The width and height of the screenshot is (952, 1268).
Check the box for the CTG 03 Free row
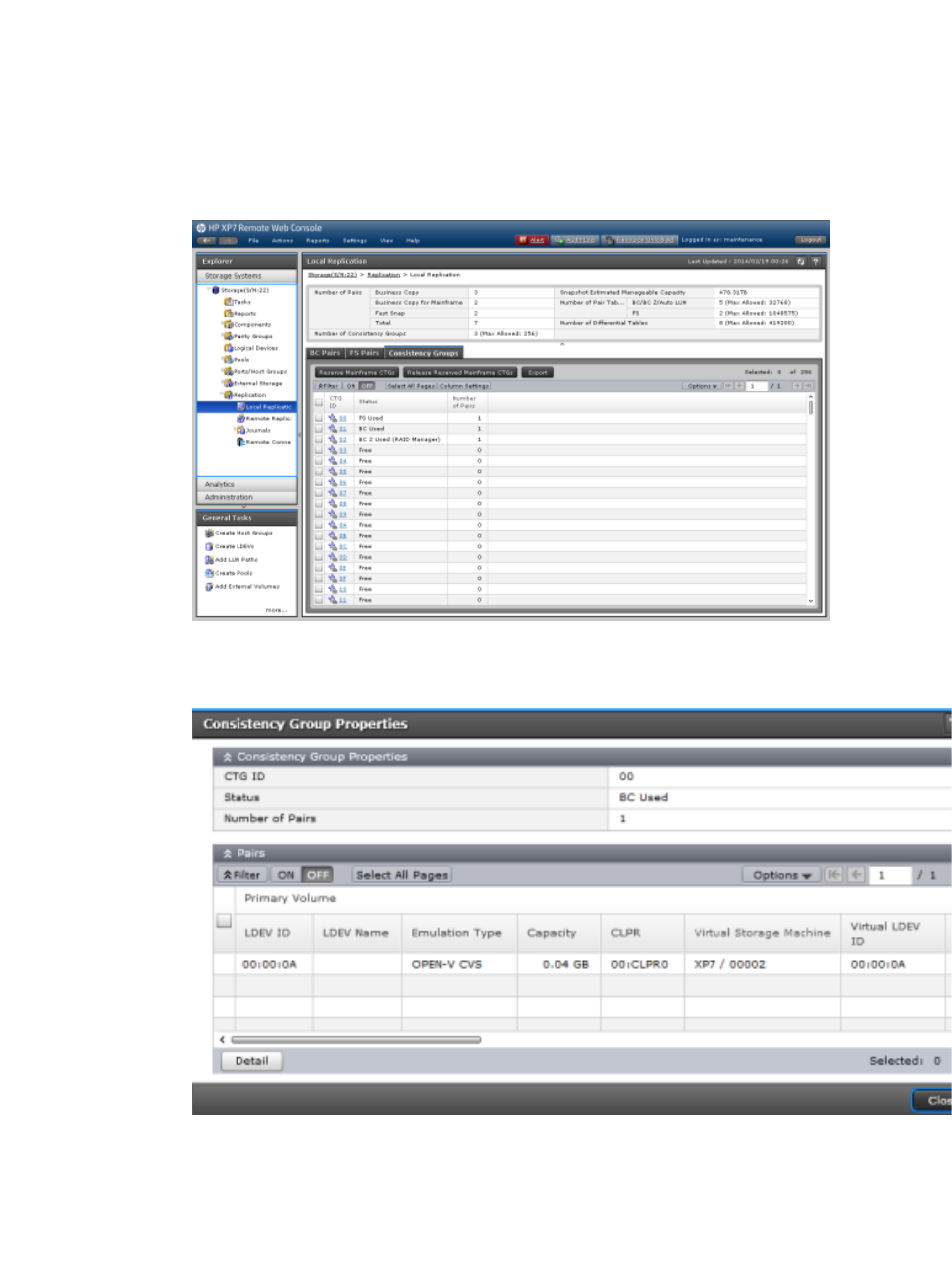[319, 450]
